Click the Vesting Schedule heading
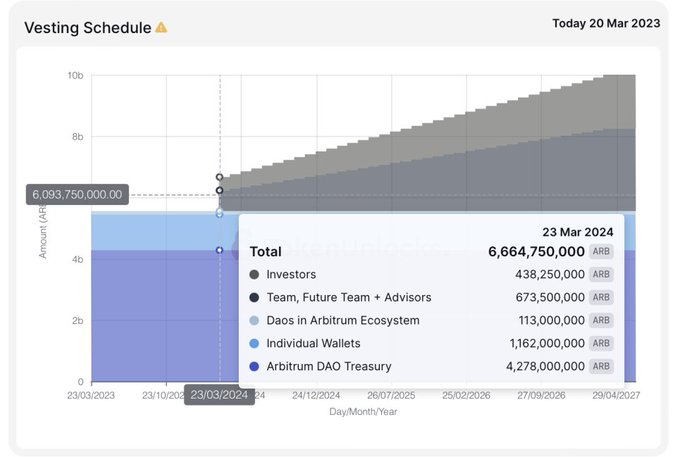This screenshot has height=457, width=680. 88,28
